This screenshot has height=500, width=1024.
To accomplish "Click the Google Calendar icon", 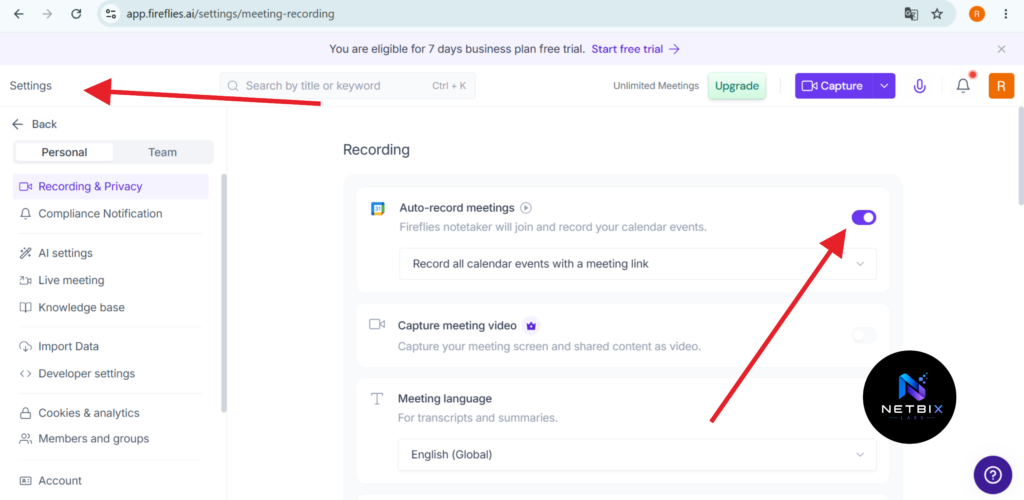I will coord(377,209).
